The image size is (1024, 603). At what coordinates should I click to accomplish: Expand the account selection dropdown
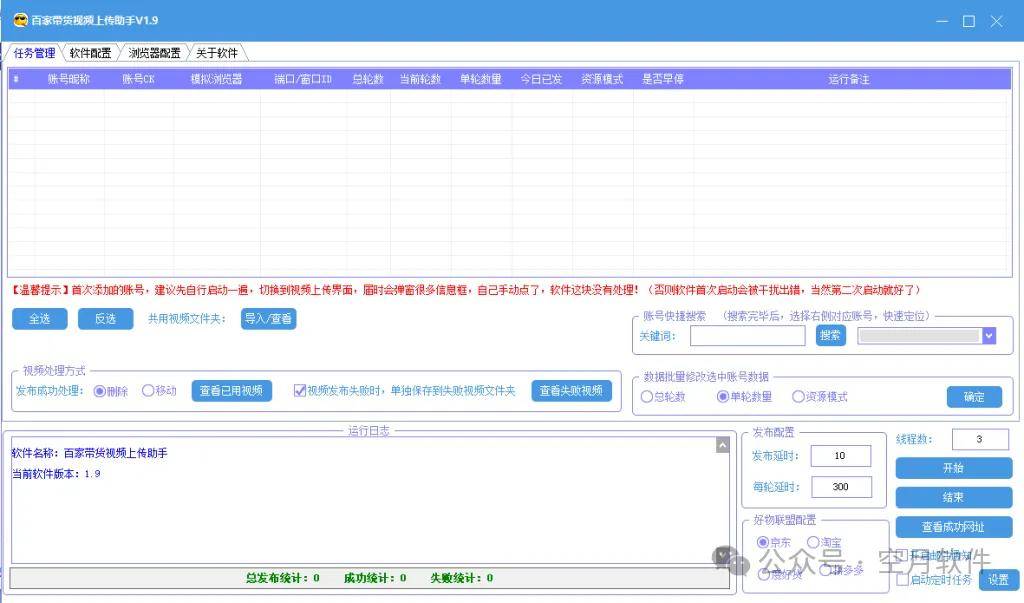[989, 335]
